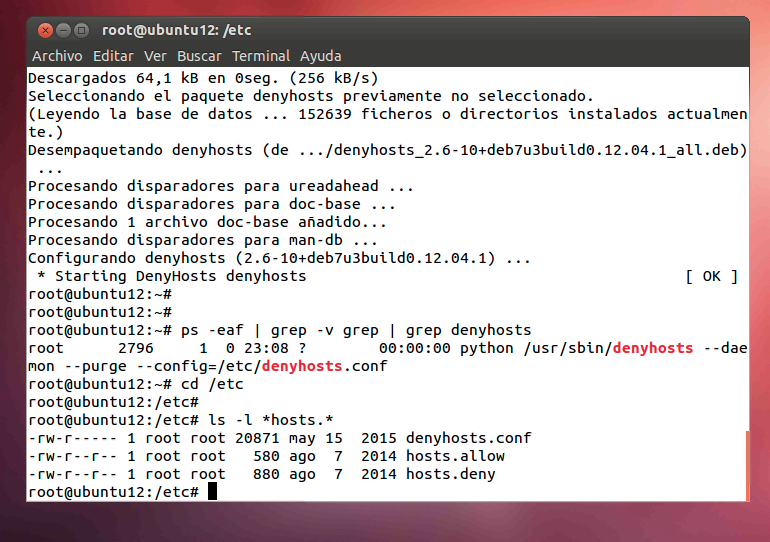The height and width of the screenshot is (542, 770).
Task: Open the Editar menu
Action: (x=113, y=56)
